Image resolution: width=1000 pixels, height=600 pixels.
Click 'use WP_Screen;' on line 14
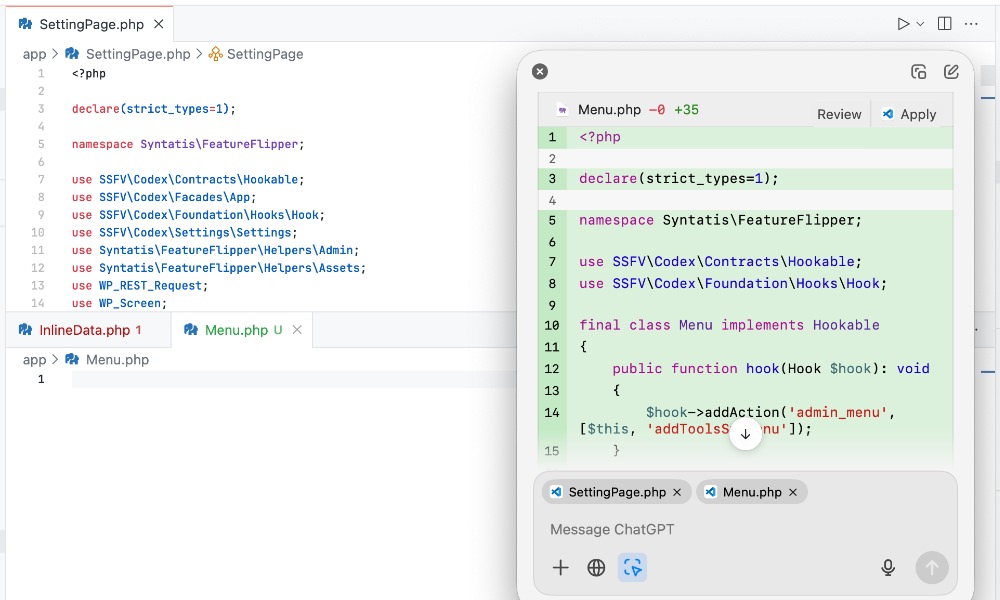(x=119, y=304)
